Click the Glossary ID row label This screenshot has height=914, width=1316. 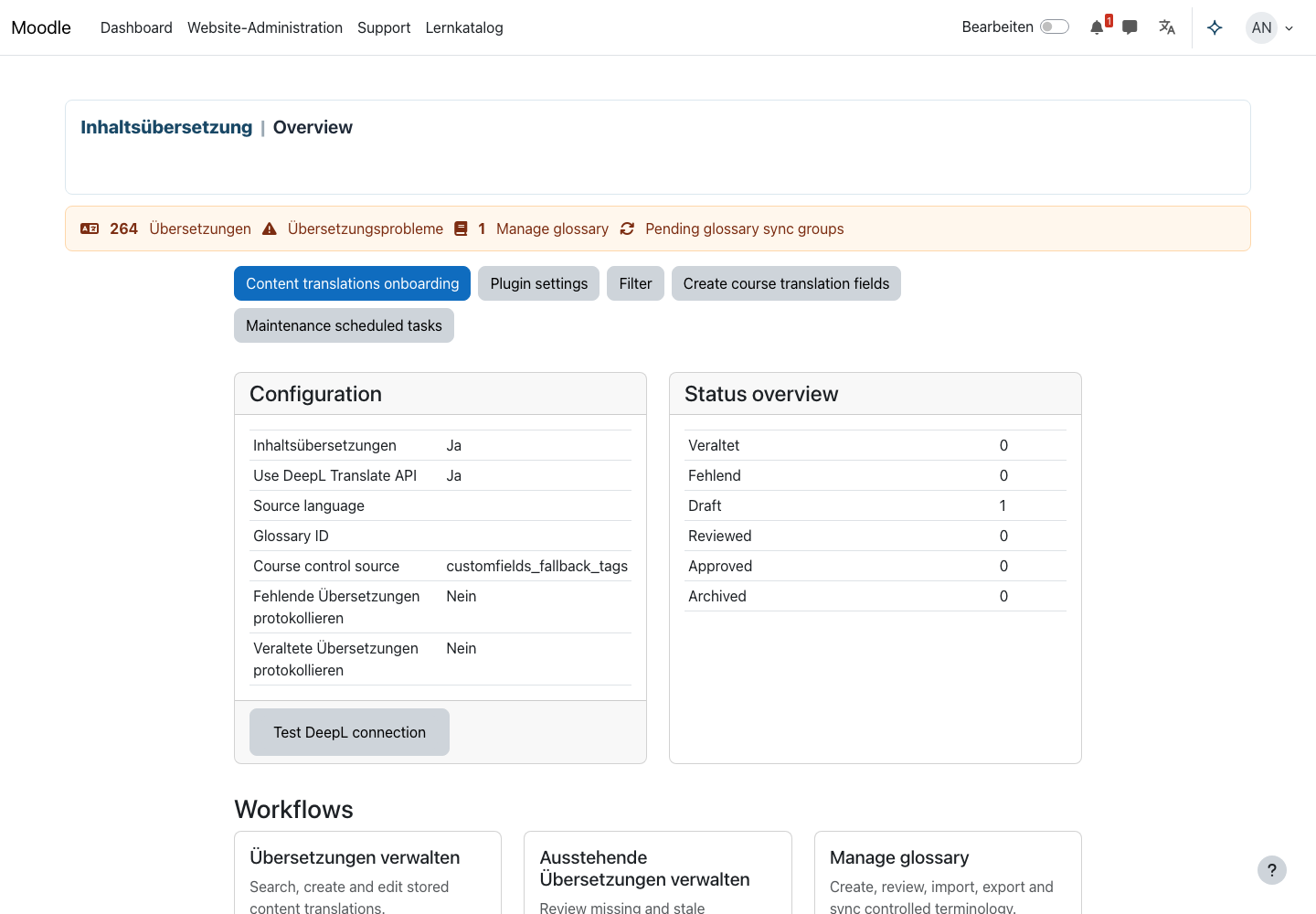[291, 536]
